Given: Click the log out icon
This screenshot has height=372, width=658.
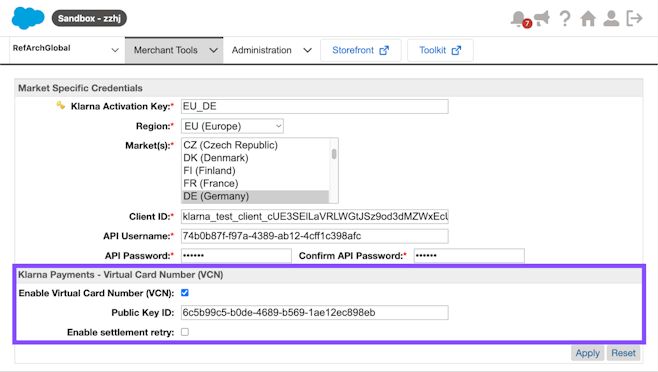Looking at the screenshot, I should (x=634, y=18).
